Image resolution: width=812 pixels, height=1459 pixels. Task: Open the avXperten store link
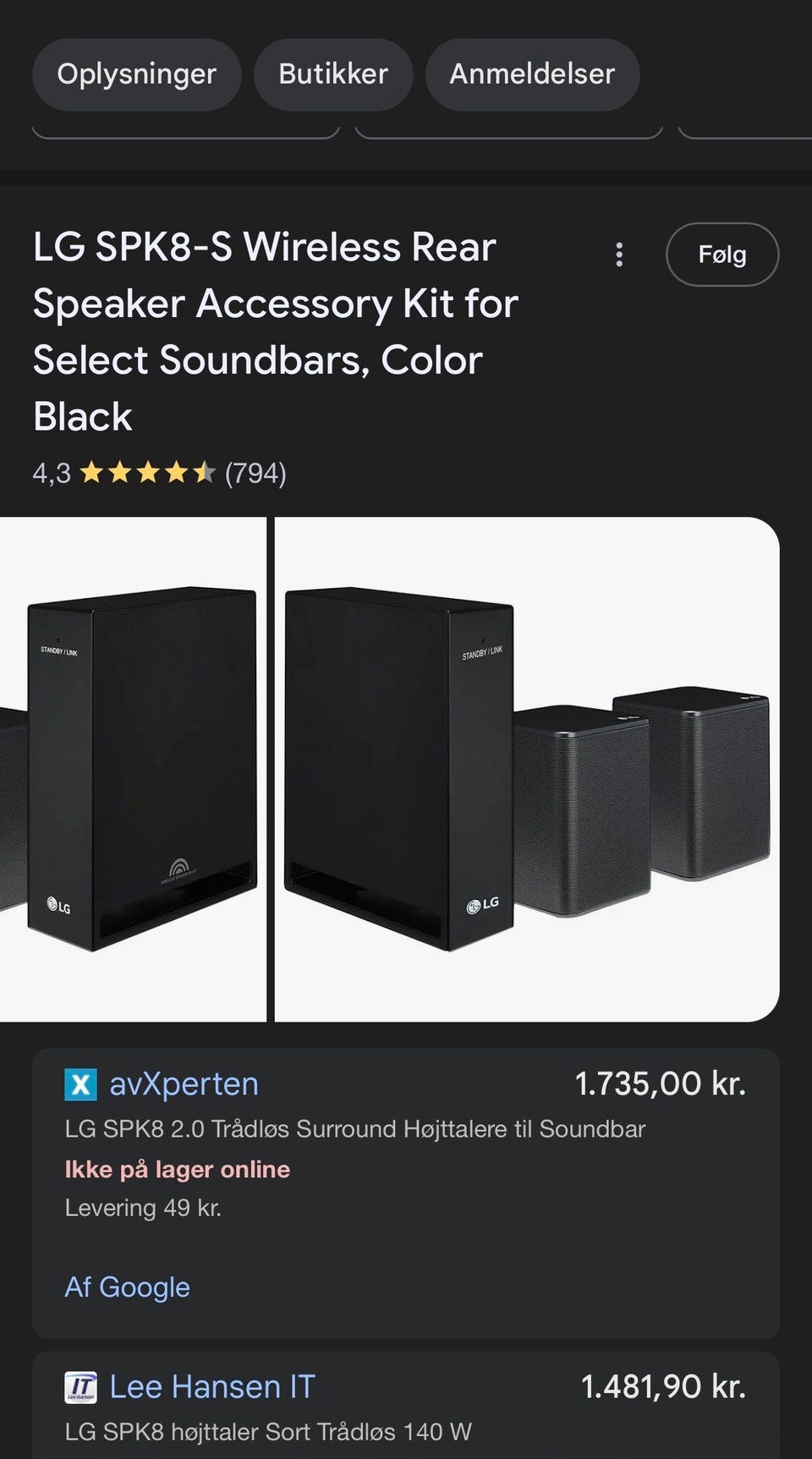click(184, 1084)
